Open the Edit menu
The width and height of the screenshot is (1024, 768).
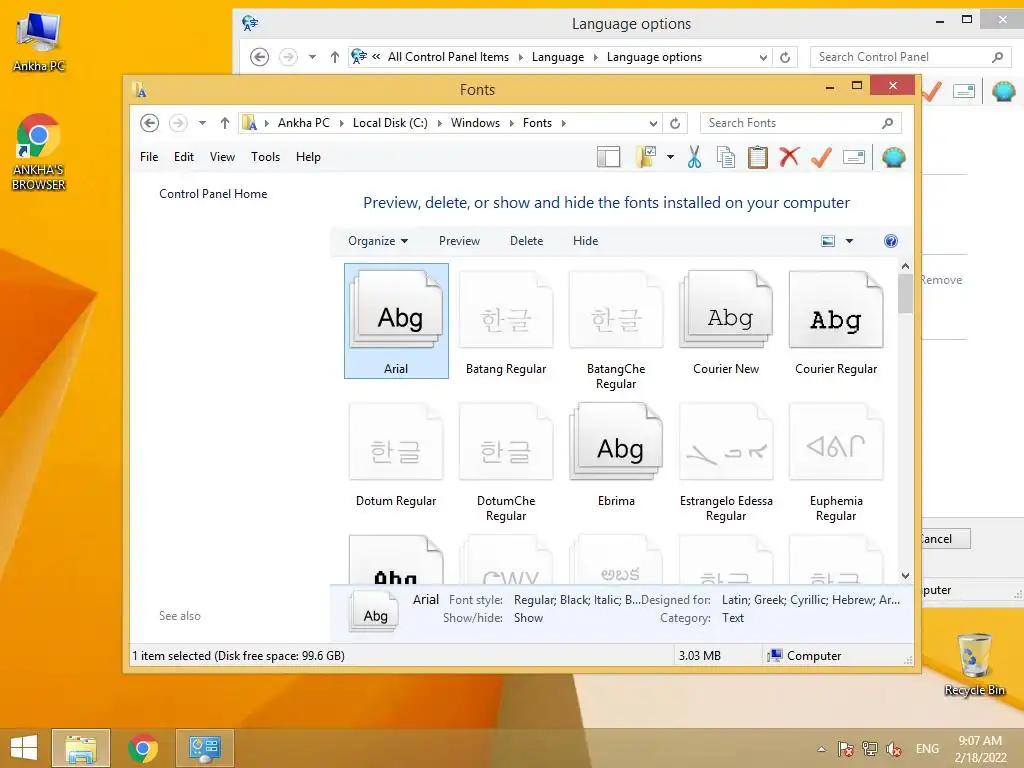[184, 157]
